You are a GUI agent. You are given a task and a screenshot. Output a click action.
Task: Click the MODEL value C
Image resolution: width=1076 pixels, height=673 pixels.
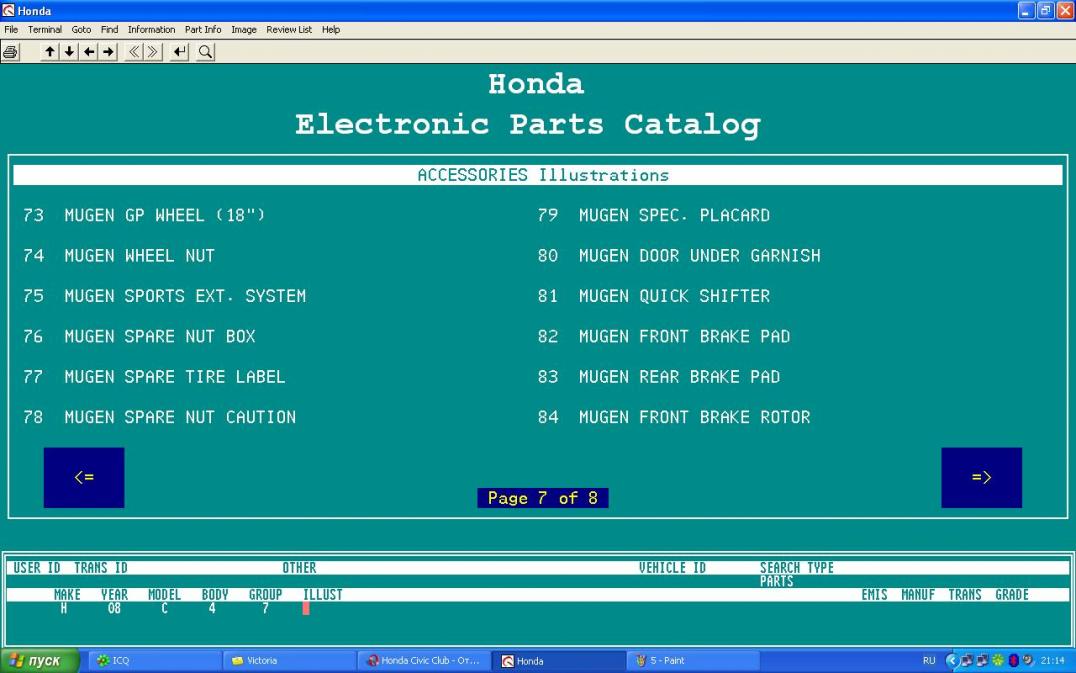(x=164, y=609)
